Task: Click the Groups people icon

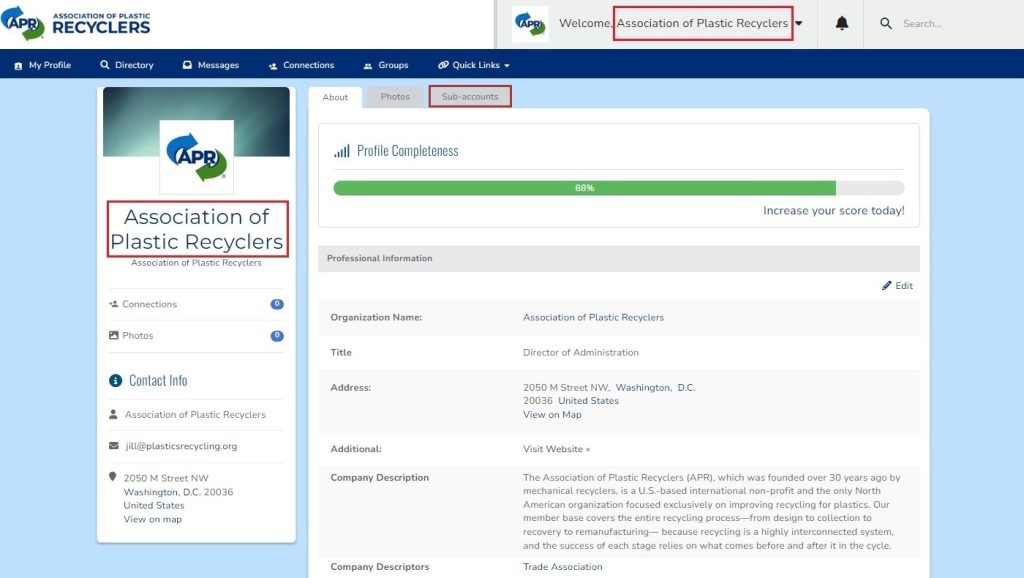Action: (x=368, y=66)
